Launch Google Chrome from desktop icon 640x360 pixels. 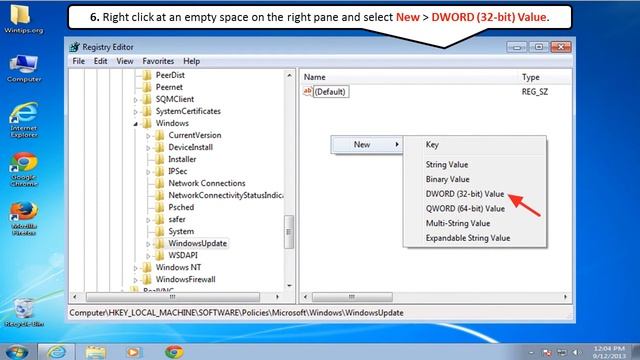[x=24, y=169]
